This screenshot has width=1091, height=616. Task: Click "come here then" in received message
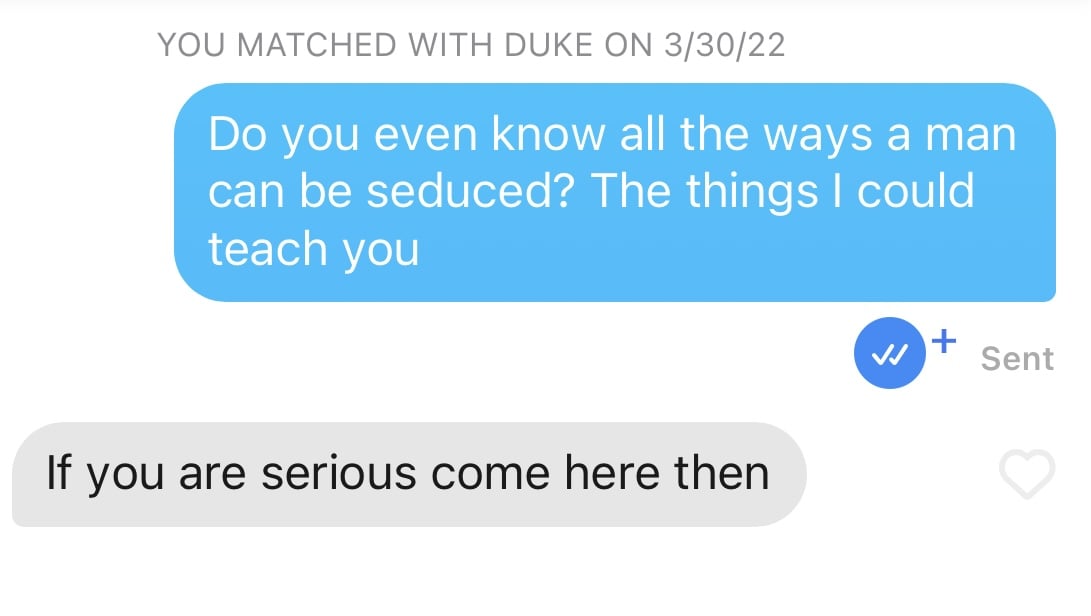(x=600, y=473)
